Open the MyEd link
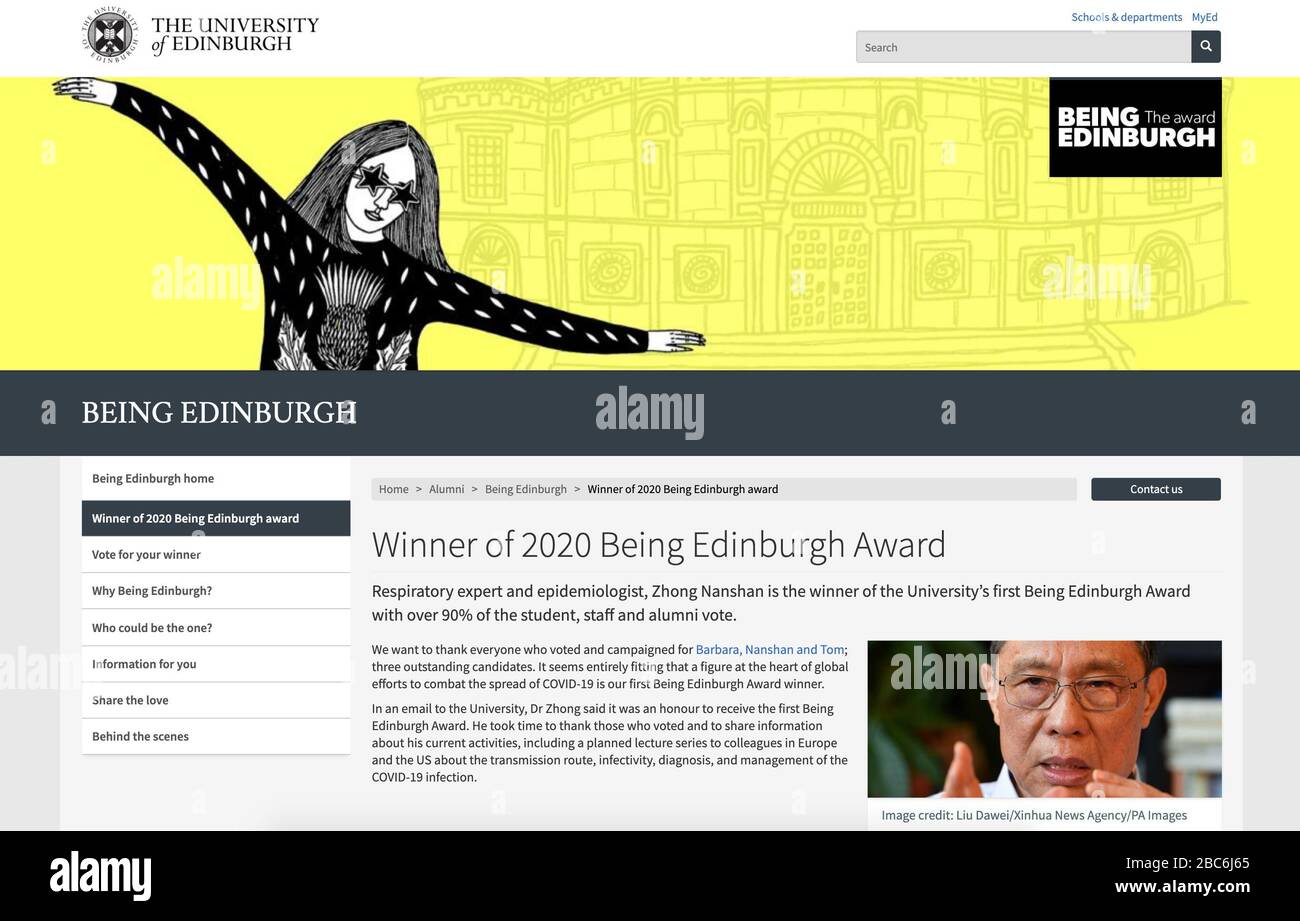The image size is (1300, 921). point(1204,17)
